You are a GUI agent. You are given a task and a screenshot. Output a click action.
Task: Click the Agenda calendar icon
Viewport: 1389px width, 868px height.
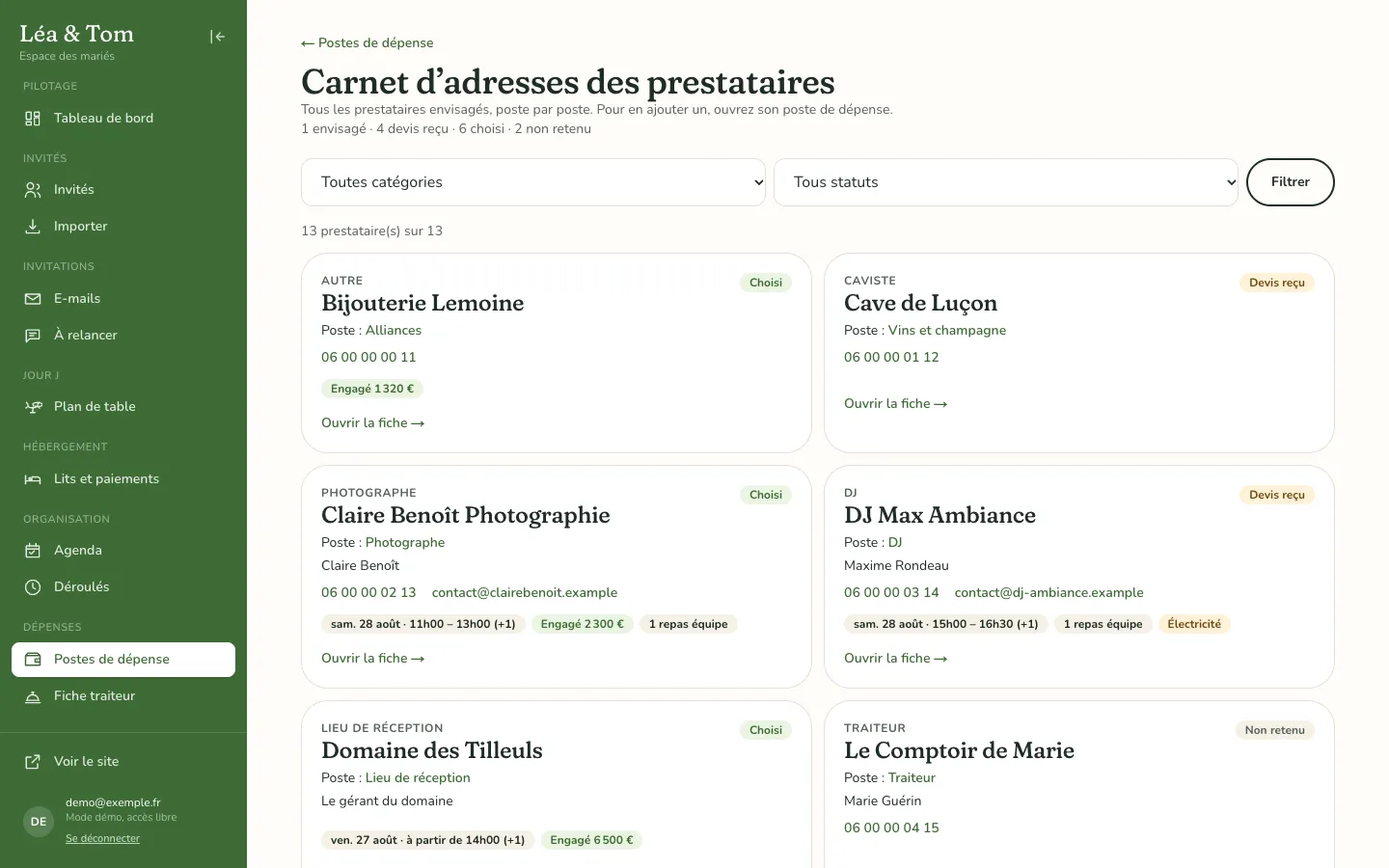coord(33,551)
